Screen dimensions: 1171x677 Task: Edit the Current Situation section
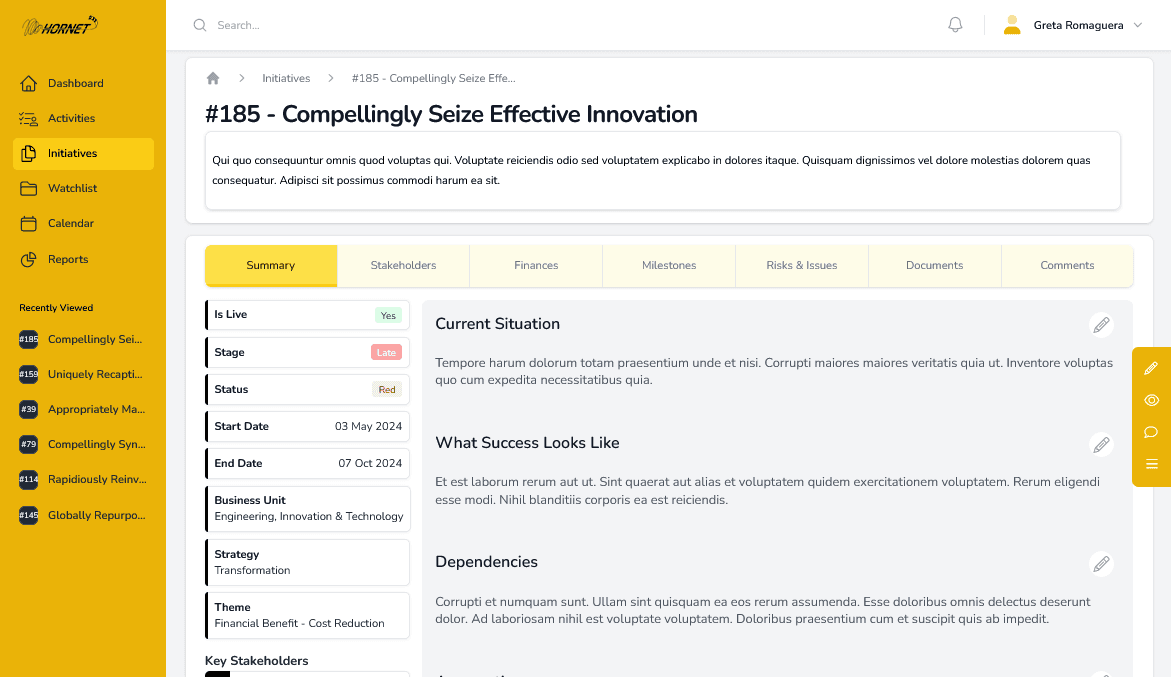[1101, 325]
